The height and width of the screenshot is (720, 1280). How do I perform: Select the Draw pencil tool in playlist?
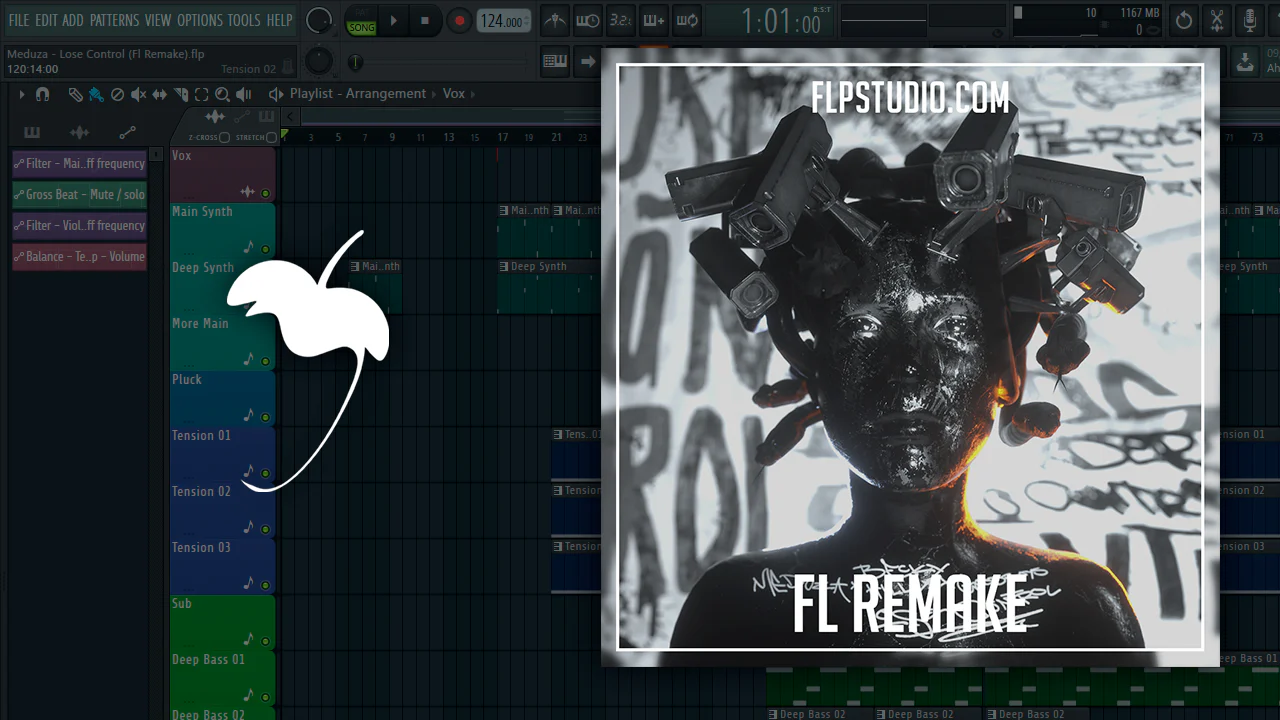click(75, 94)
